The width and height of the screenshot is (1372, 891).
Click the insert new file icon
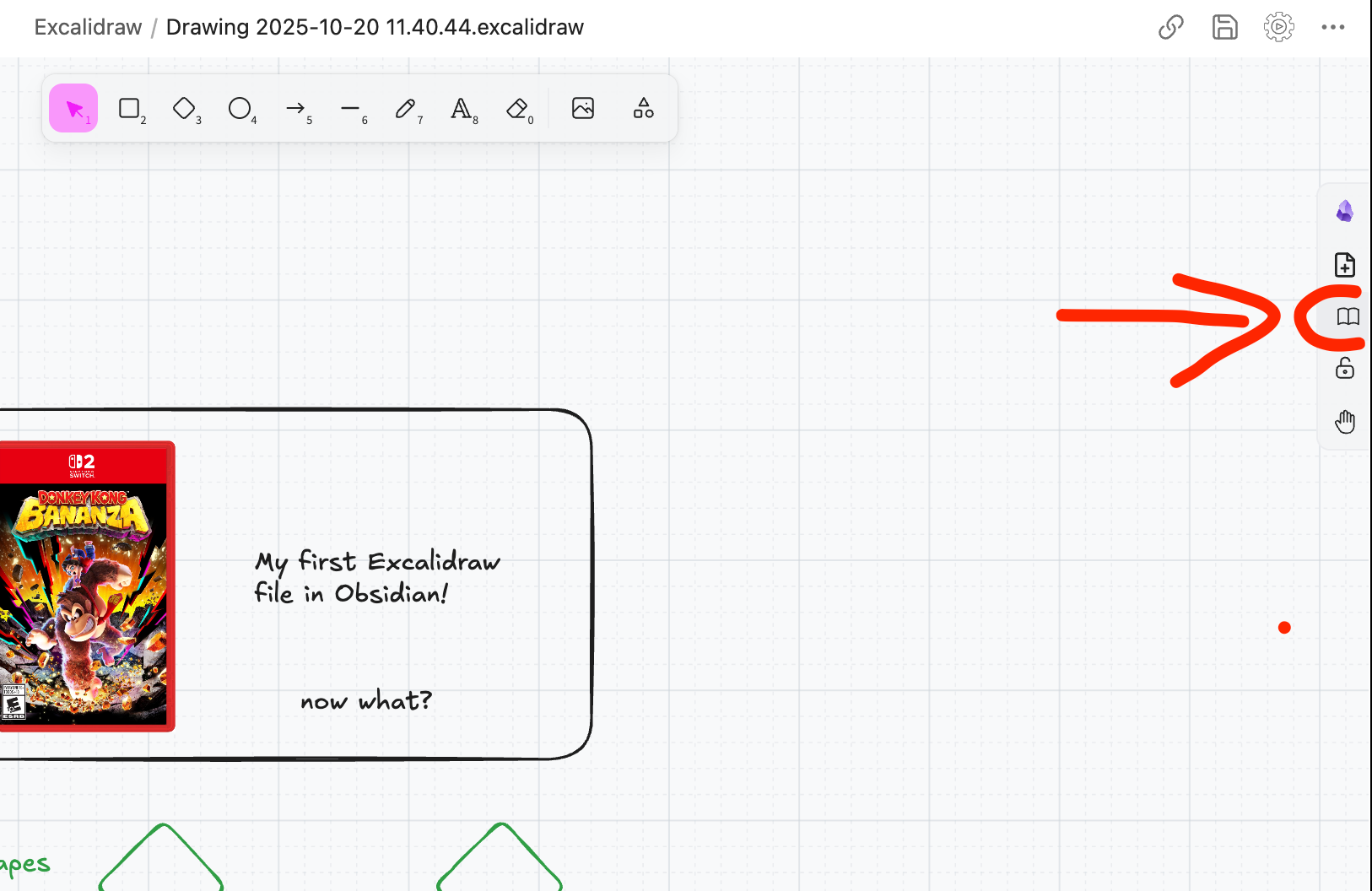click(x=1345, y=264)
